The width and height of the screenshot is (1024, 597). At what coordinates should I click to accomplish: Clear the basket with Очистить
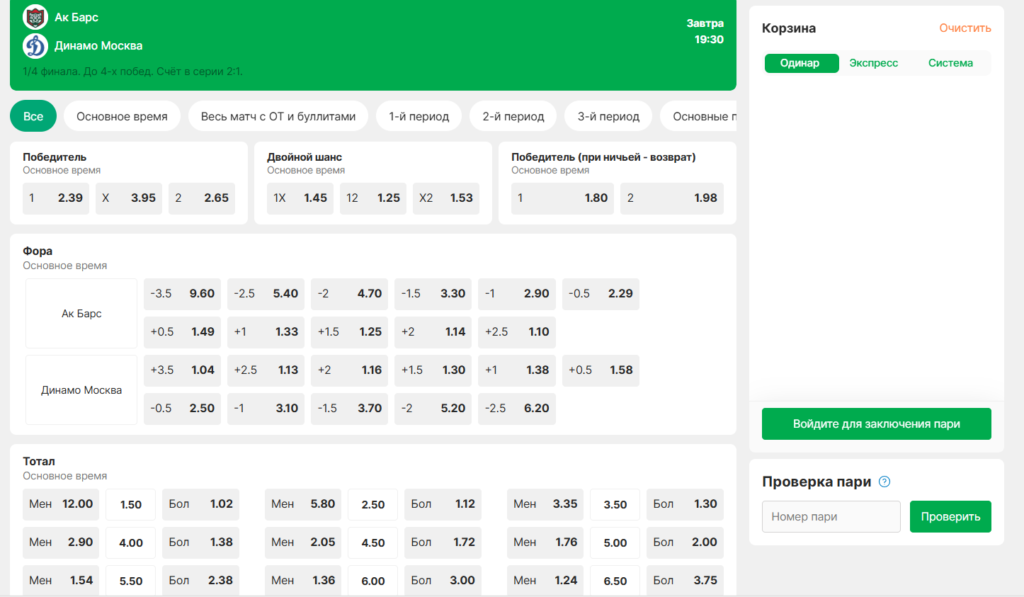tap(965, 28)
